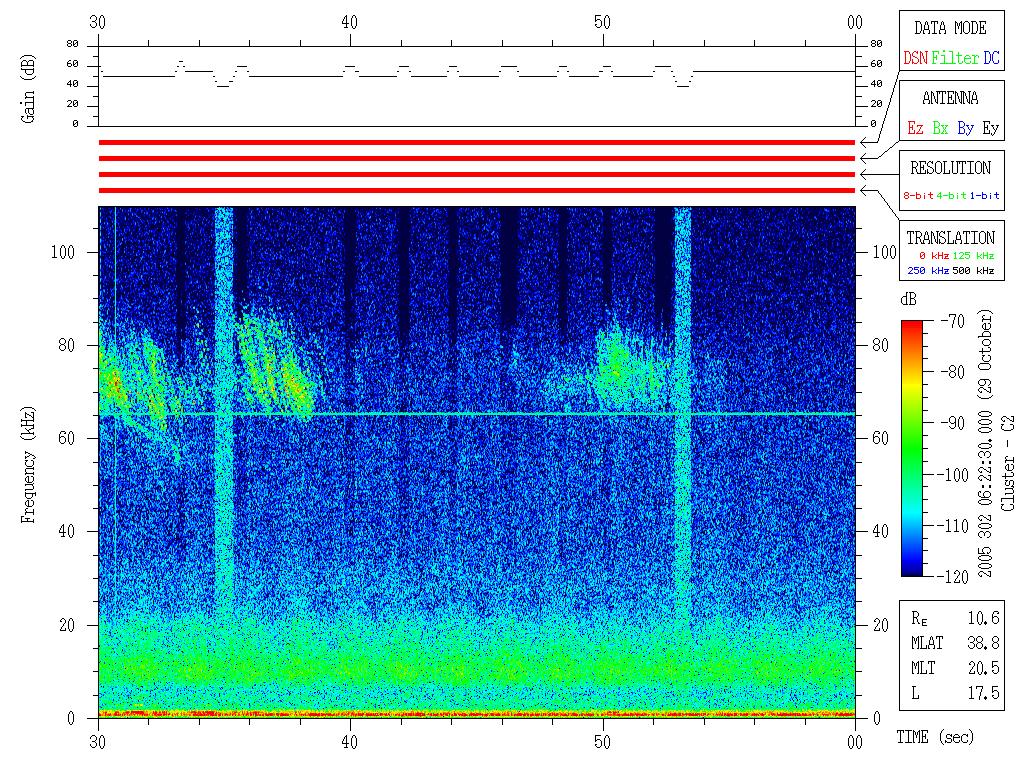1024x768 pixels.
Task: Click the -100 value on the color scale
Action: (954, 475)
